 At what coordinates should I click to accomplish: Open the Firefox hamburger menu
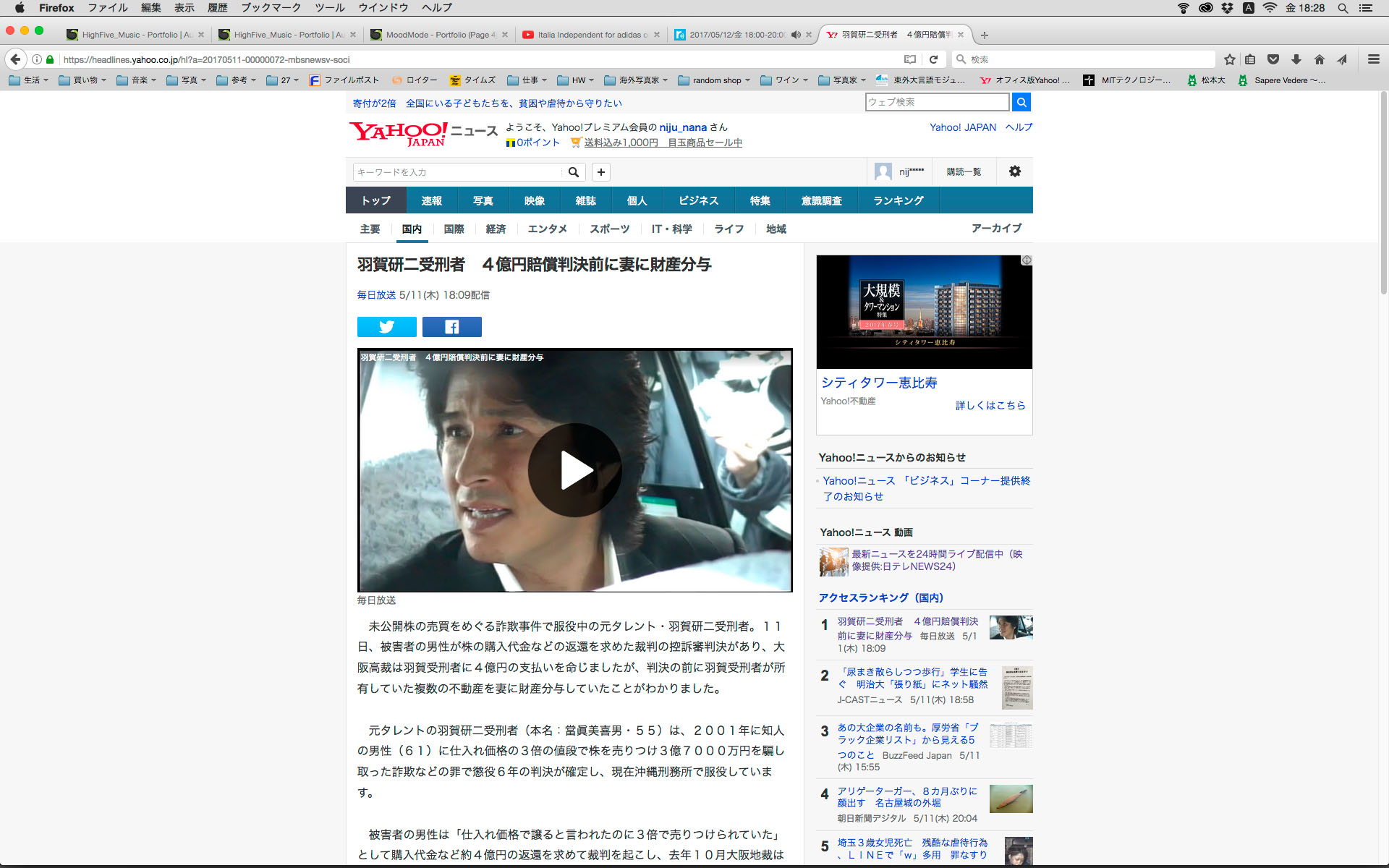click(x=1373, y=59)
